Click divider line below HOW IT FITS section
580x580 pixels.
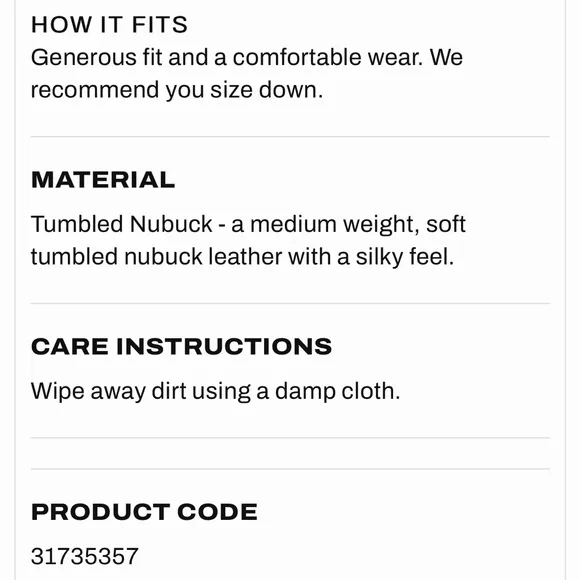click(x=290, y=136)
